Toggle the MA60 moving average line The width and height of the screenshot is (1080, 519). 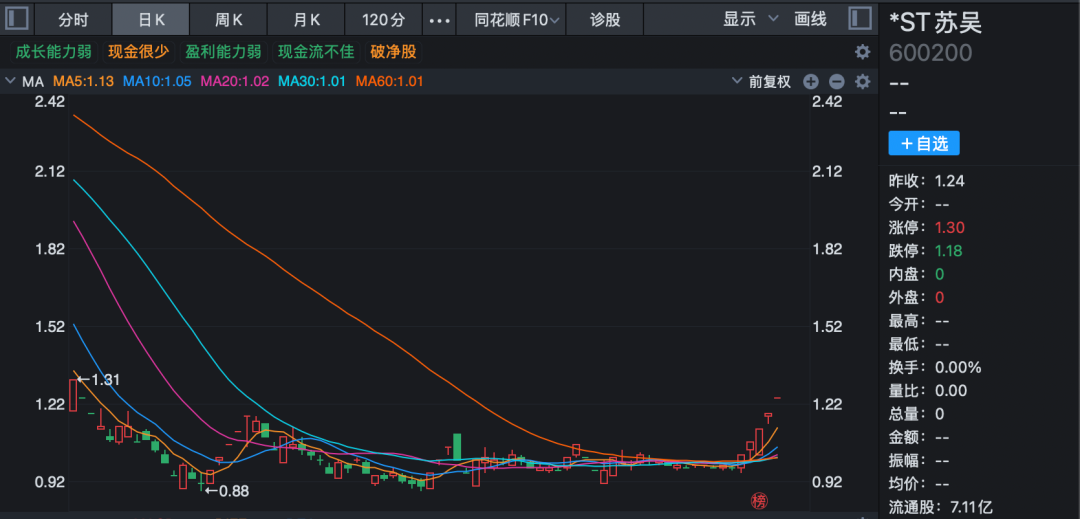pos(389,82)
